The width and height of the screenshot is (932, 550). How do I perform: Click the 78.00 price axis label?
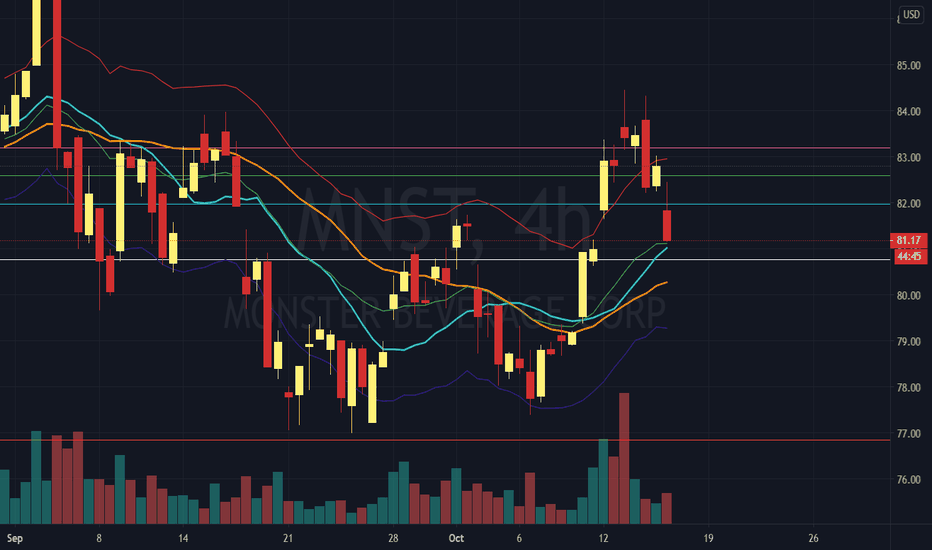click(908, 388)
